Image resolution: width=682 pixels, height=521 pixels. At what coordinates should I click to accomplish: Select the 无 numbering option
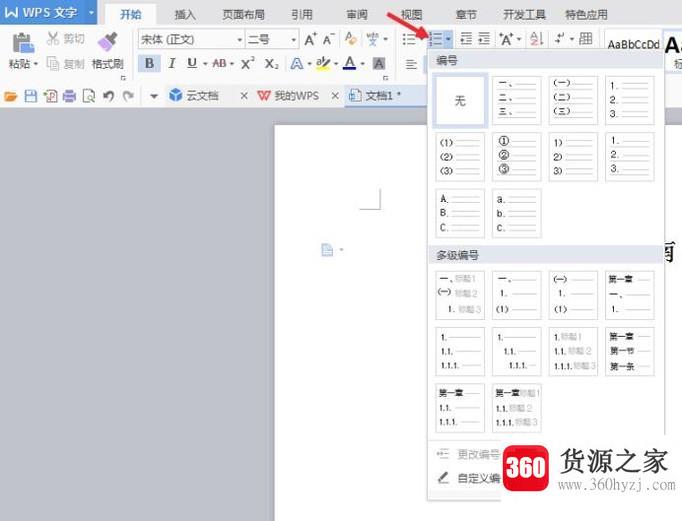click(x=460, y=100)
